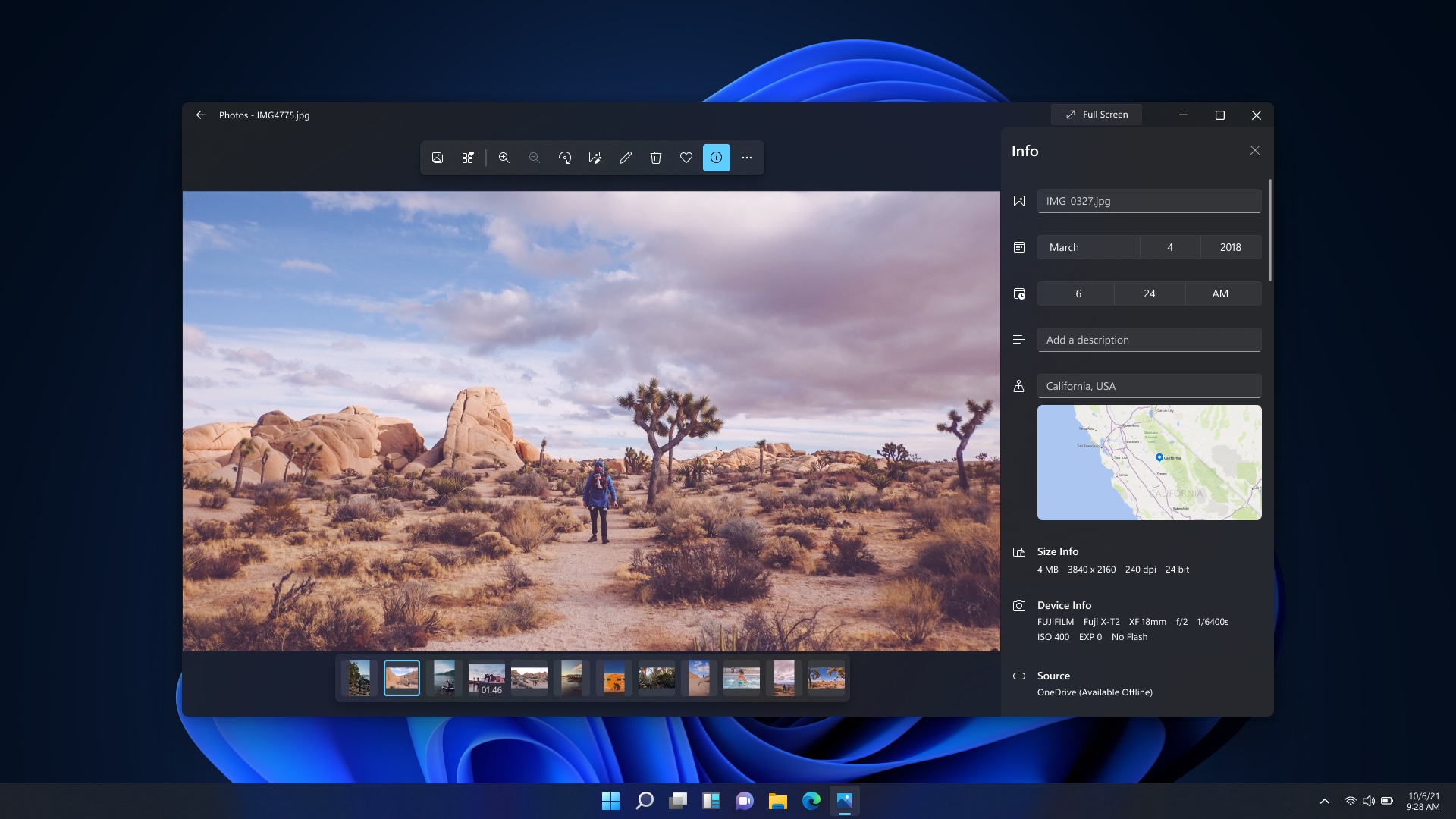The image size is (1456, 819).
Task: Click the delete photo icon
Action: pos(655,157)
